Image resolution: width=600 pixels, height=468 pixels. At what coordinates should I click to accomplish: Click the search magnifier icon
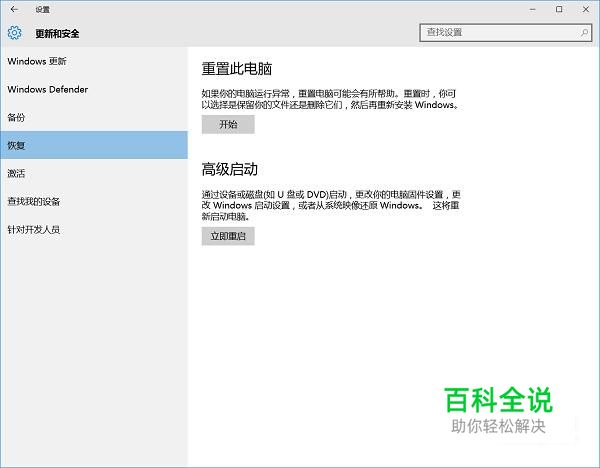[584, 33]
